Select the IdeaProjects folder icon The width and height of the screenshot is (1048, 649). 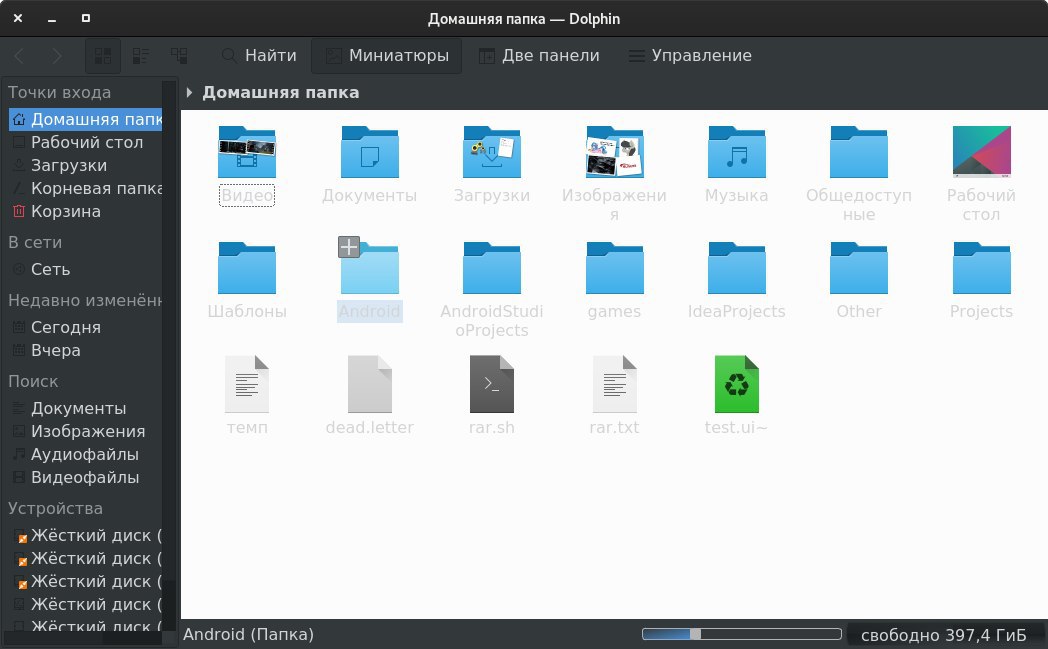tap(737, 268)
